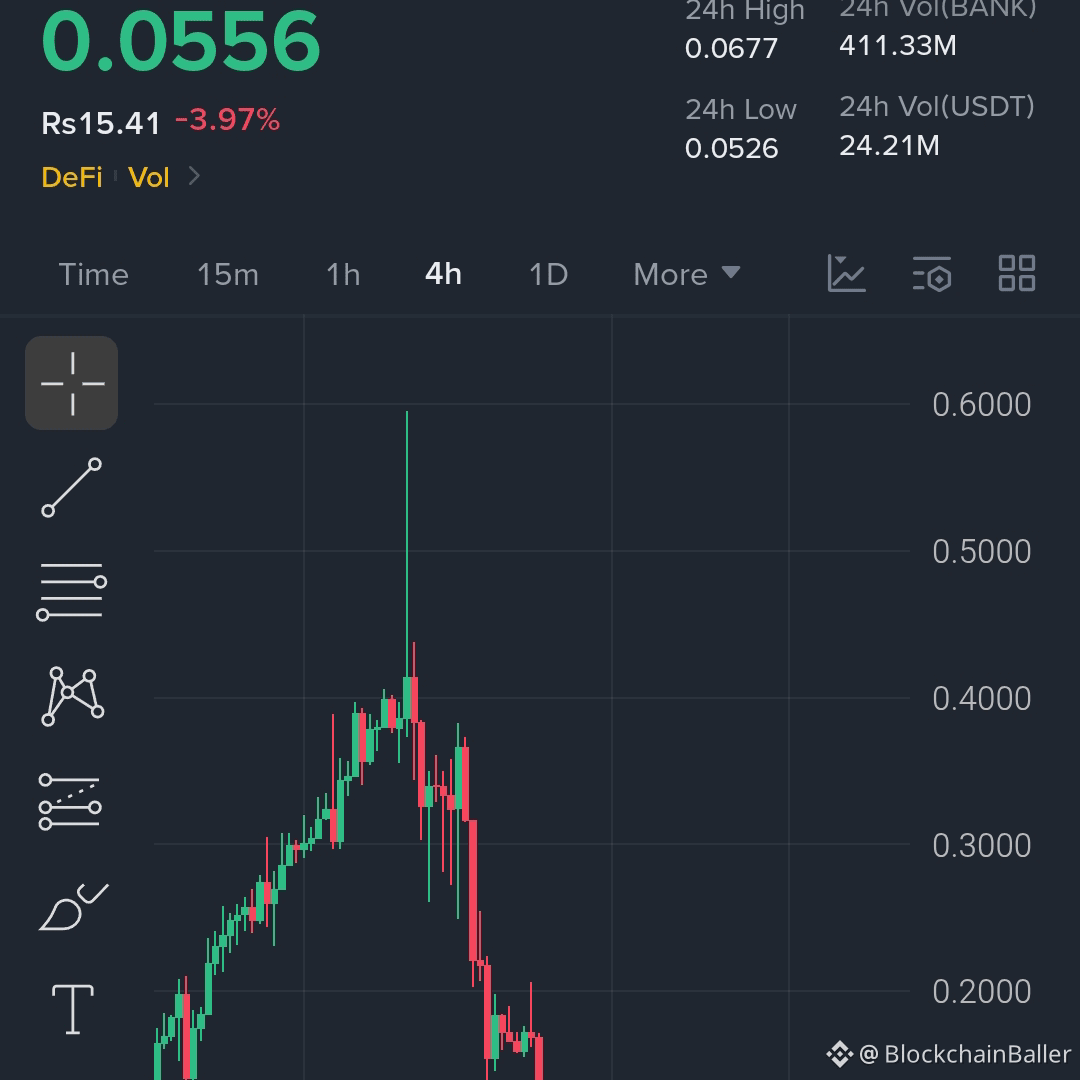Viewport: 1080px width, 1080px height.
Task: Click the Rs15.41 converted price
Action: (101, 123)
